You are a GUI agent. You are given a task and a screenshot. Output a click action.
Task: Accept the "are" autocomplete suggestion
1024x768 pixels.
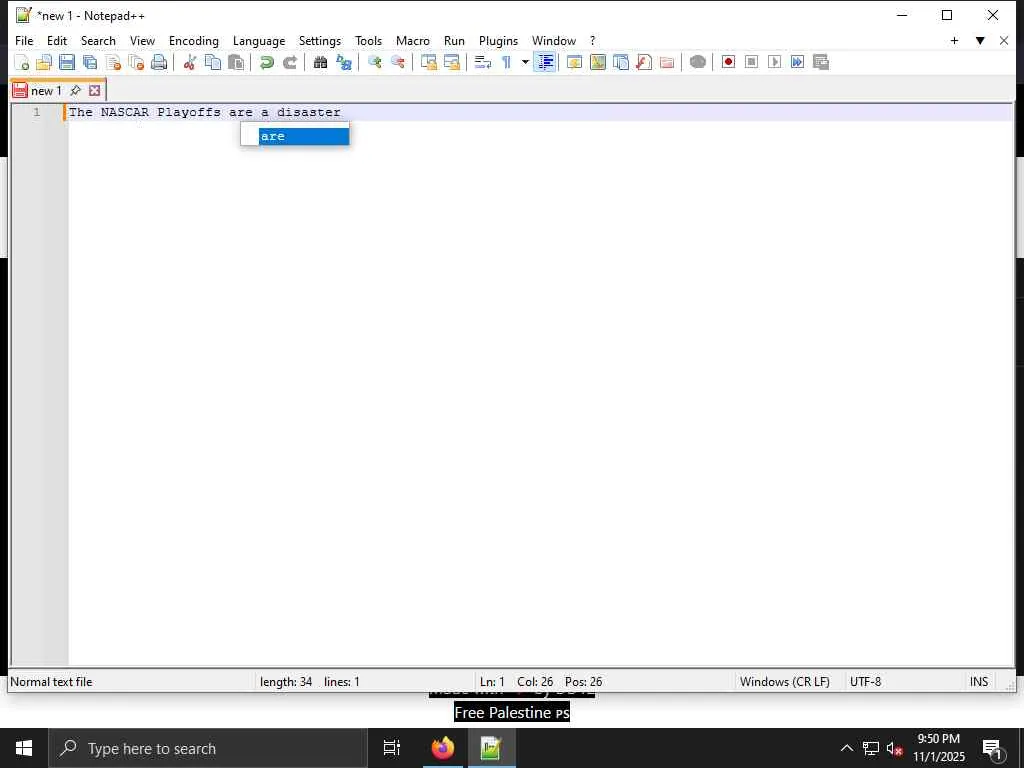[x=304, y=136]
